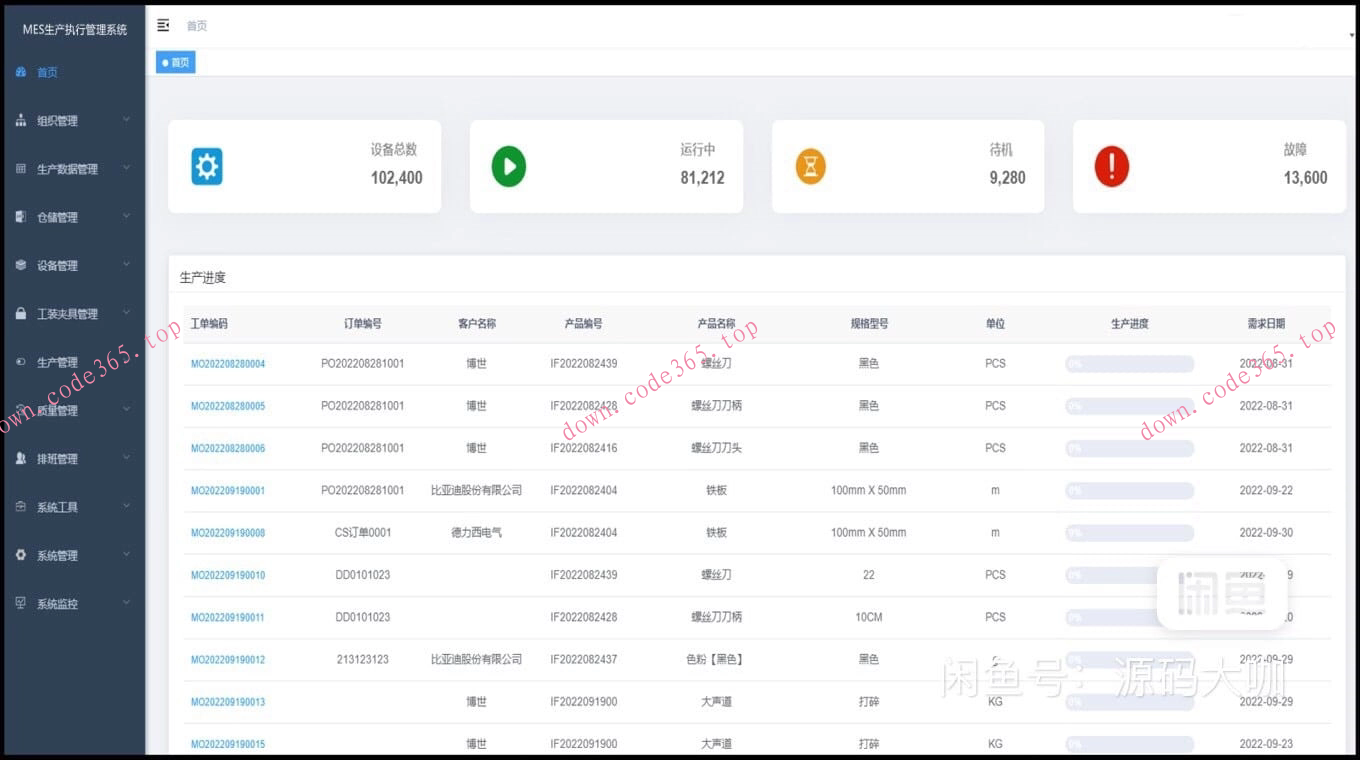Click the order number CS订单0001
1360x760 pixels.
pyautogui.click(x=363, y=533)
